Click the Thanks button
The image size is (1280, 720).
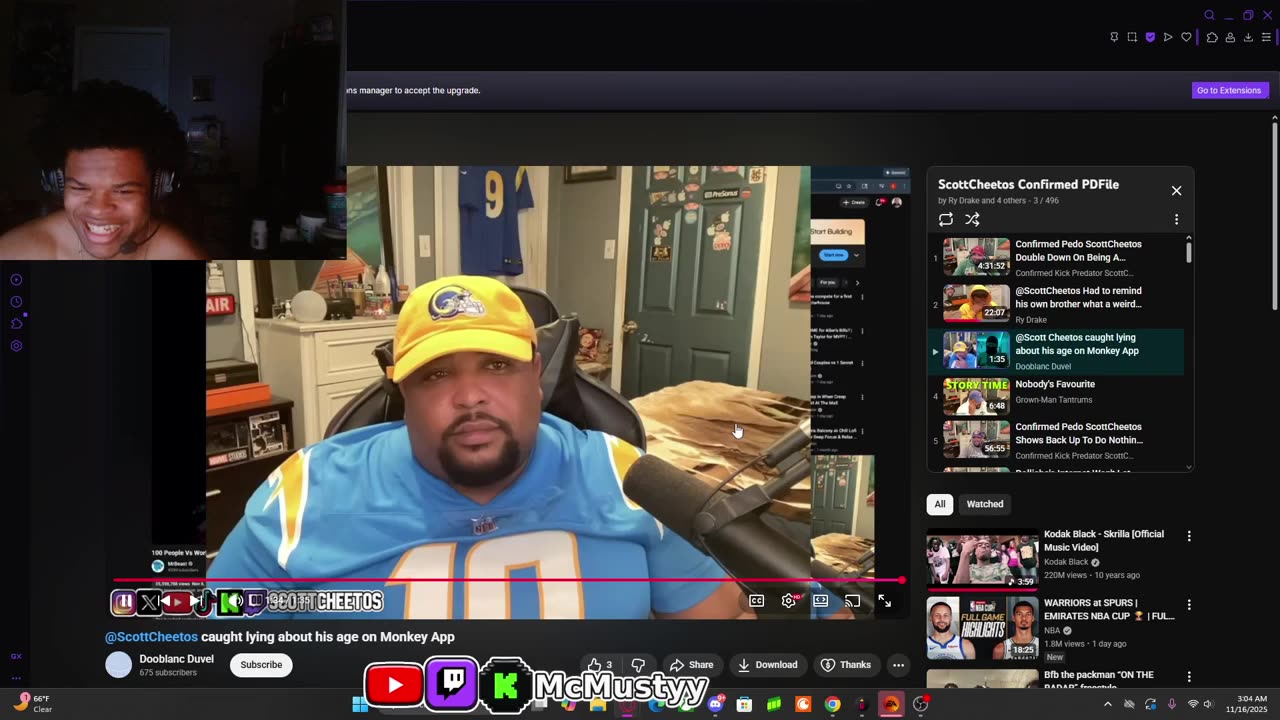coord(845,665)
